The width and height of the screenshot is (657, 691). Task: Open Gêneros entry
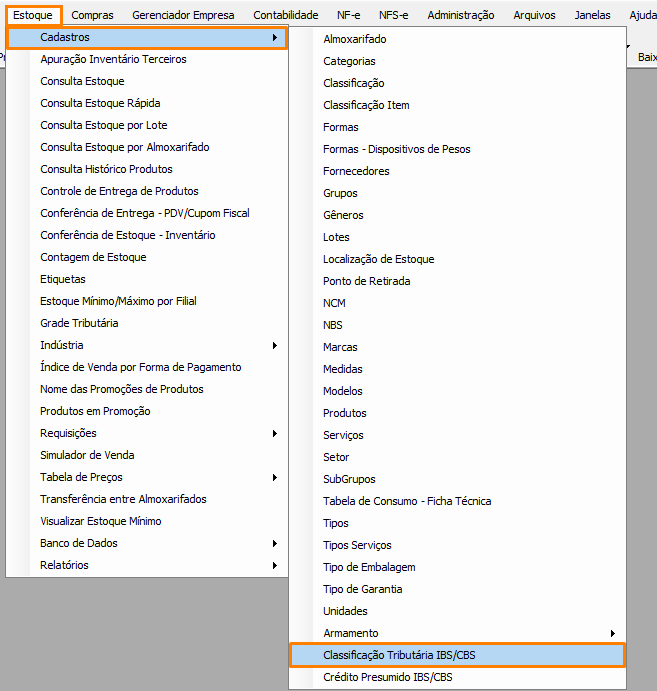[457, 215]
